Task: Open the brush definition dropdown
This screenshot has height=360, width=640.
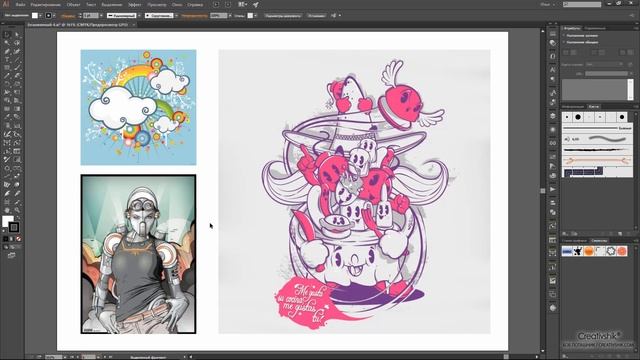Action: click(x=176, y=16)
